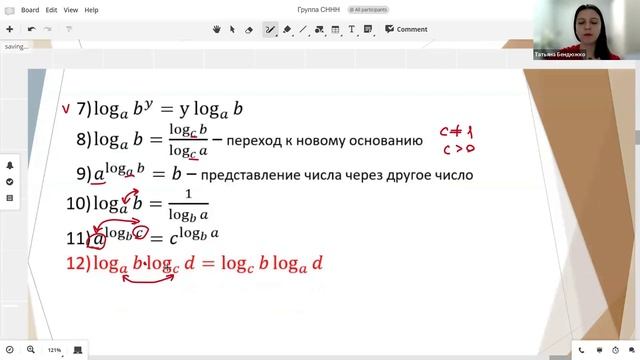640x360 pixels.
Task: Click the saving... status text
Action: [x=16, y=47]
